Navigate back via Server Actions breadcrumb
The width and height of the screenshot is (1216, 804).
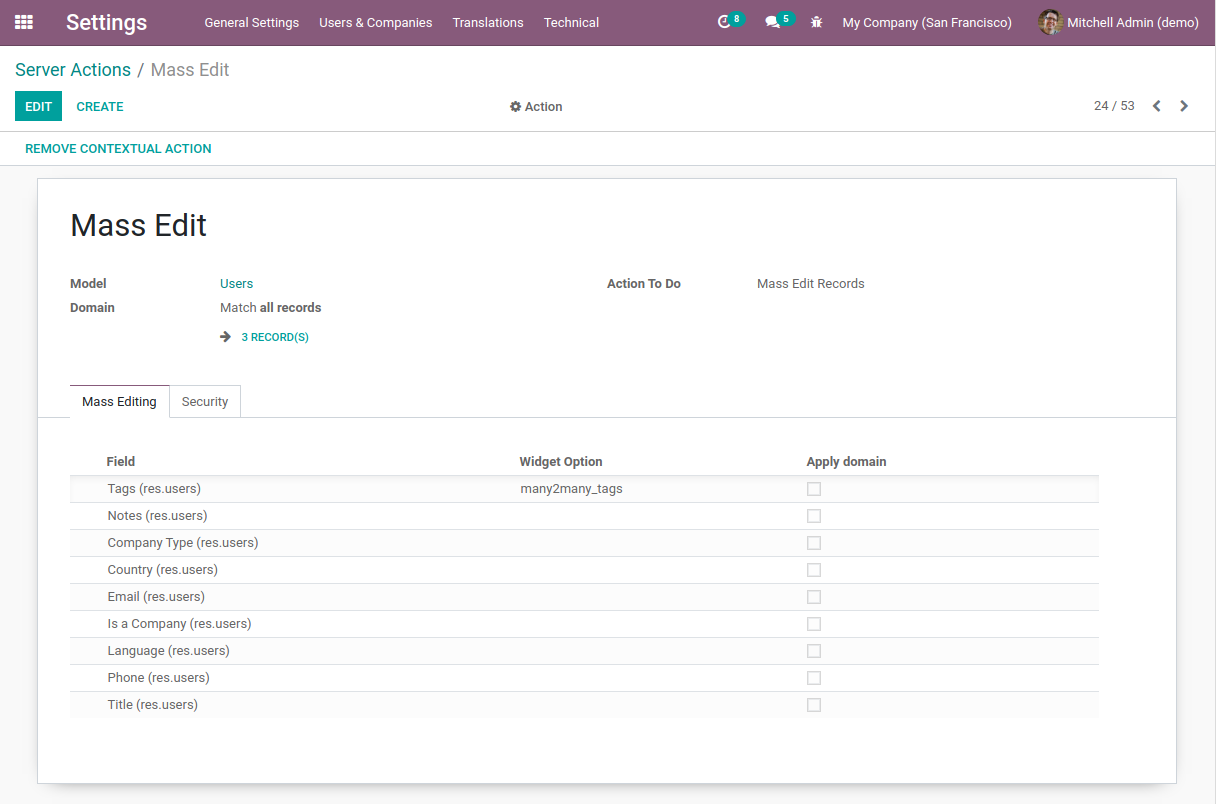[72, 69]
